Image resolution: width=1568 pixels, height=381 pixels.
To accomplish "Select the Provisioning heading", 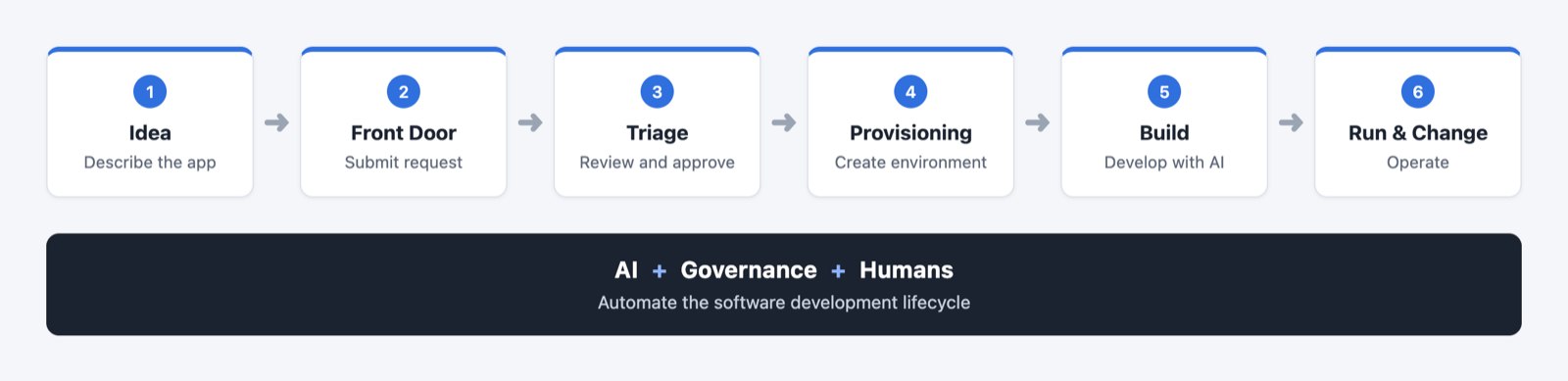I will (x=910, y=133).
